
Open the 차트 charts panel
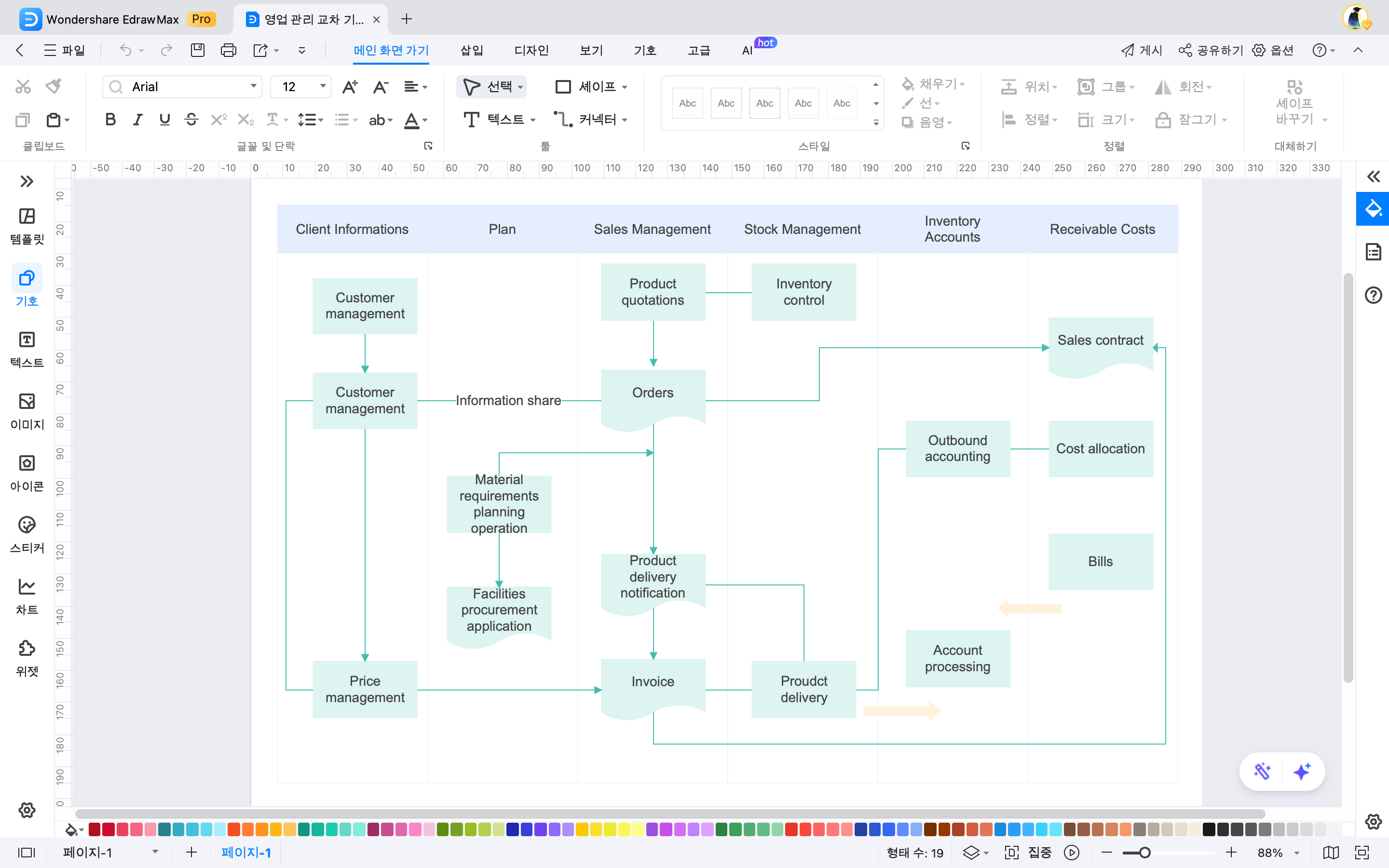(27, 594)
